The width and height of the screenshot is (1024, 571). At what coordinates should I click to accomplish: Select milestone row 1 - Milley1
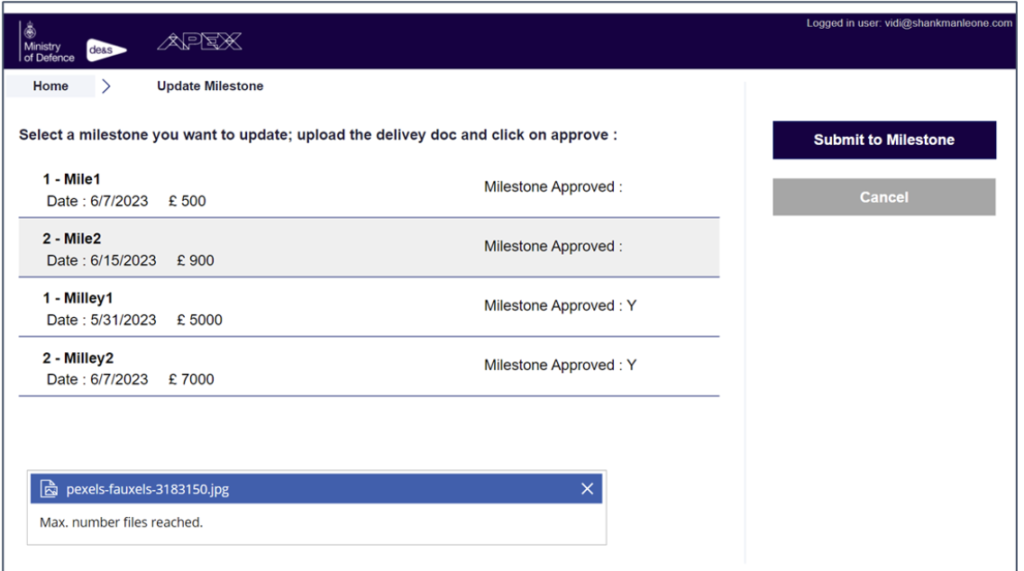pos(250,308)
